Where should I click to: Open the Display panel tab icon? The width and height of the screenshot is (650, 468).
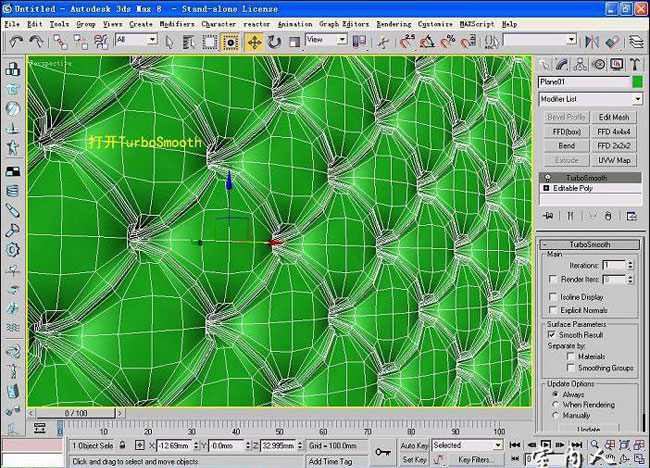coord(616,64)
